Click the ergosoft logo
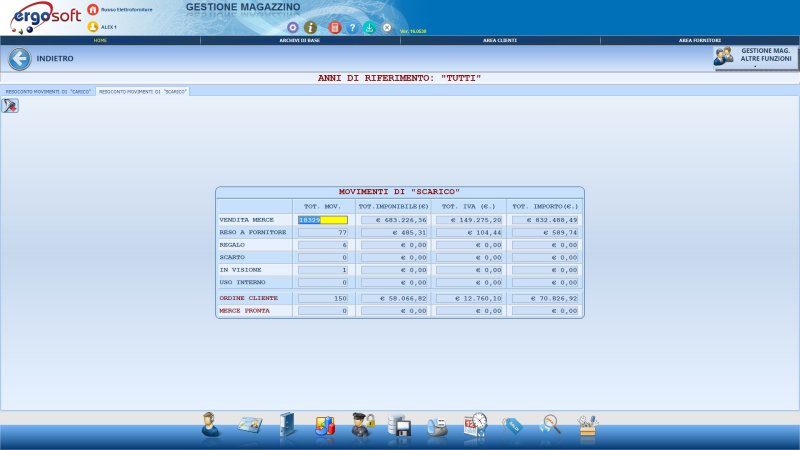Viewport: 800px width, 450px height. point(46,18)
